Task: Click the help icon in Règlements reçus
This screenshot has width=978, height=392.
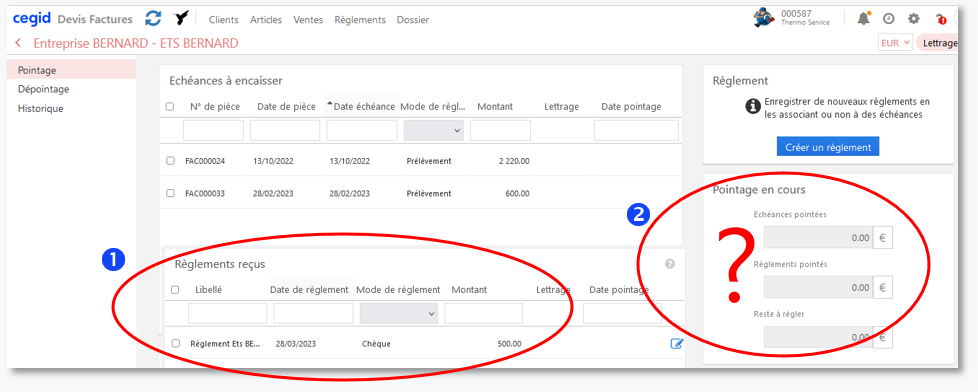Action: pyautogui.click(x=670, y=264)
